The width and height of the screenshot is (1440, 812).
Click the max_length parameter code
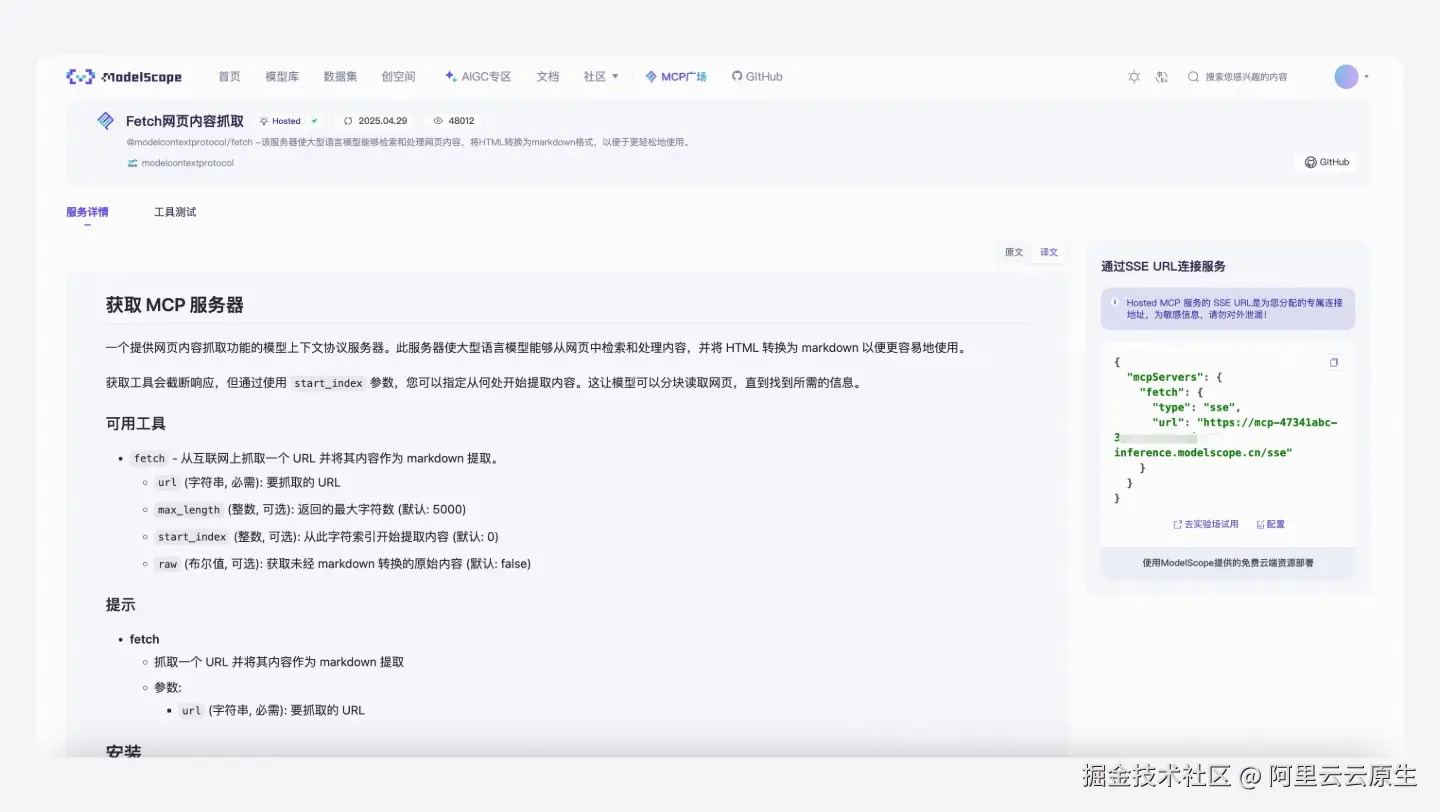189,509
